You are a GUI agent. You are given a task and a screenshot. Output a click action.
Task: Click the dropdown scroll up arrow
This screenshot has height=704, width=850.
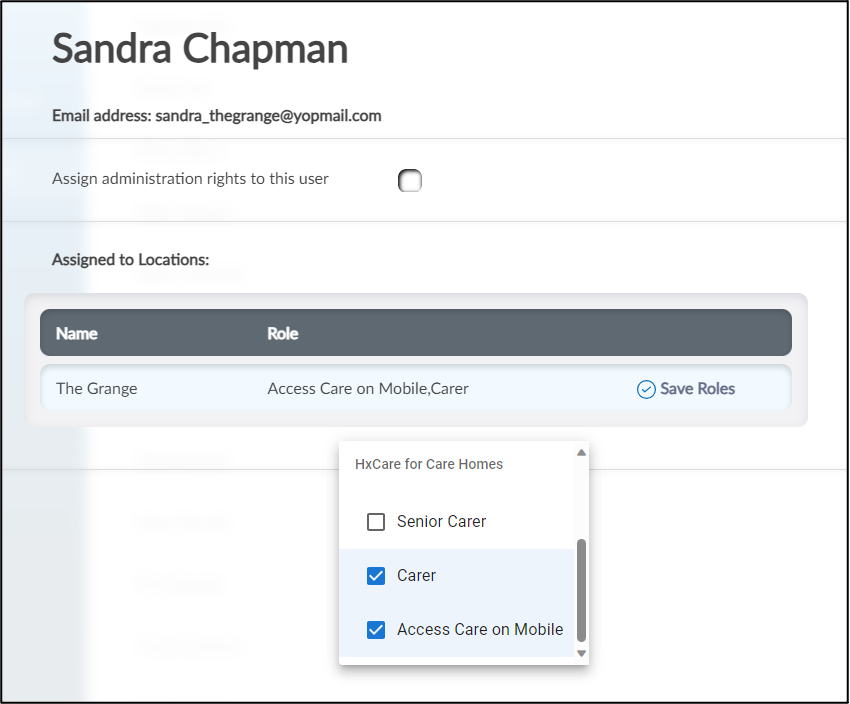pos(581,452)
